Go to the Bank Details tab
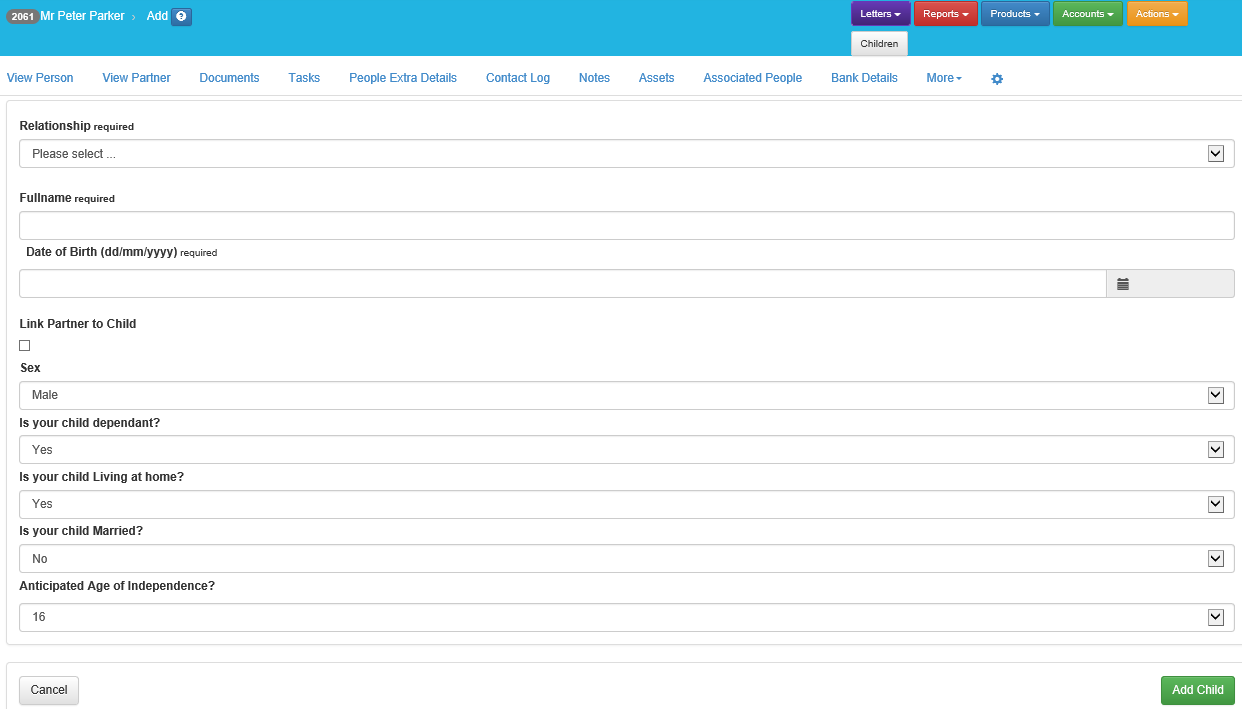This screenshot has width=1242, height=709. [x=864, y=78]
